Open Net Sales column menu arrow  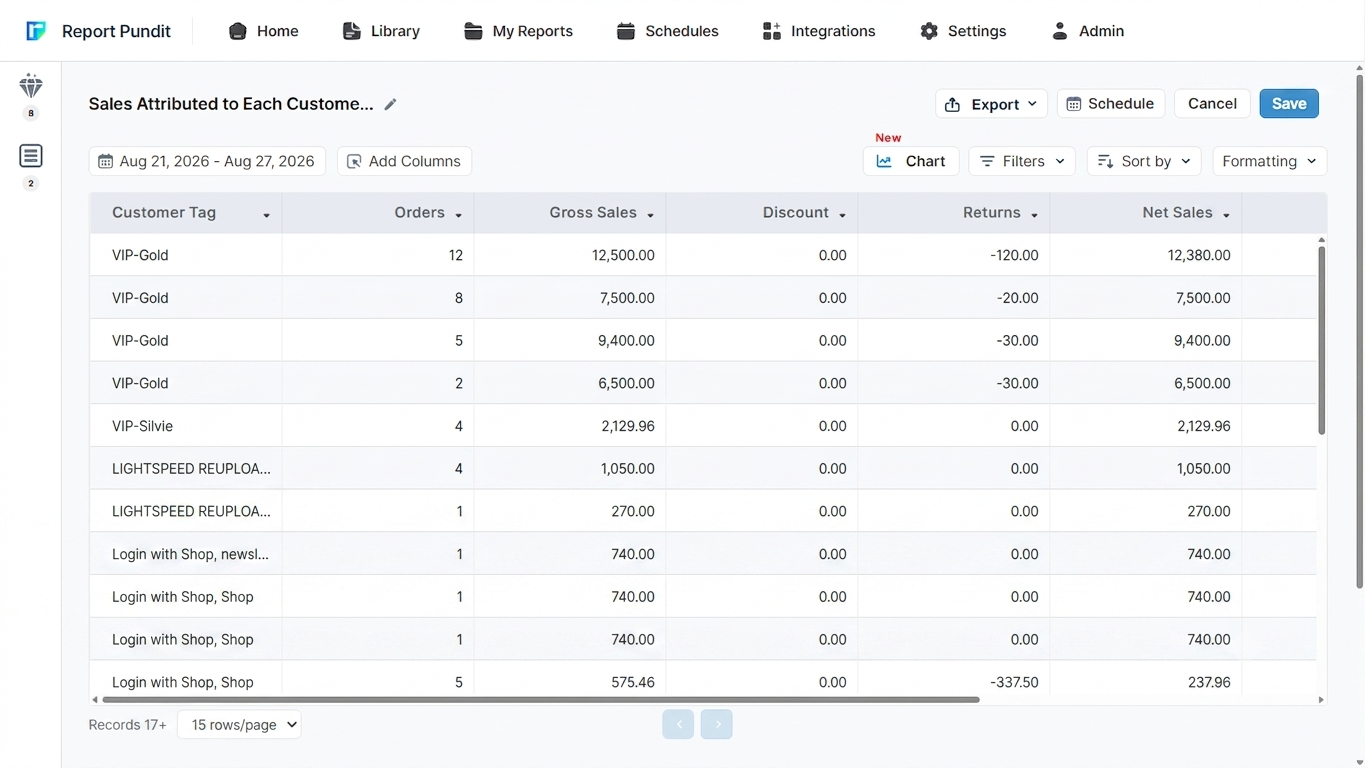[1227, 215]
